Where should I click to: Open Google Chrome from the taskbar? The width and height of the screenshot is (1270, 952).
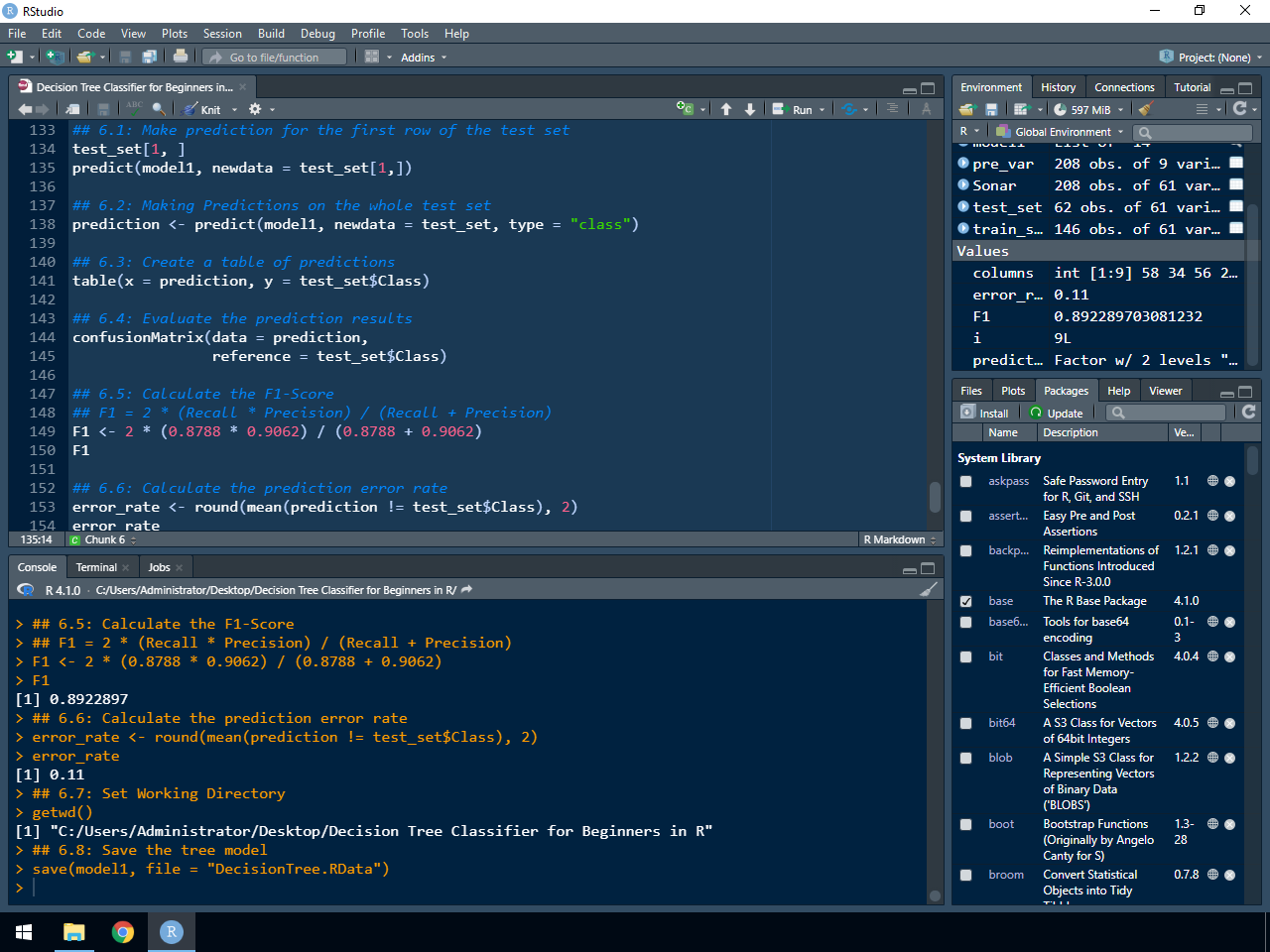pos(123,932)
